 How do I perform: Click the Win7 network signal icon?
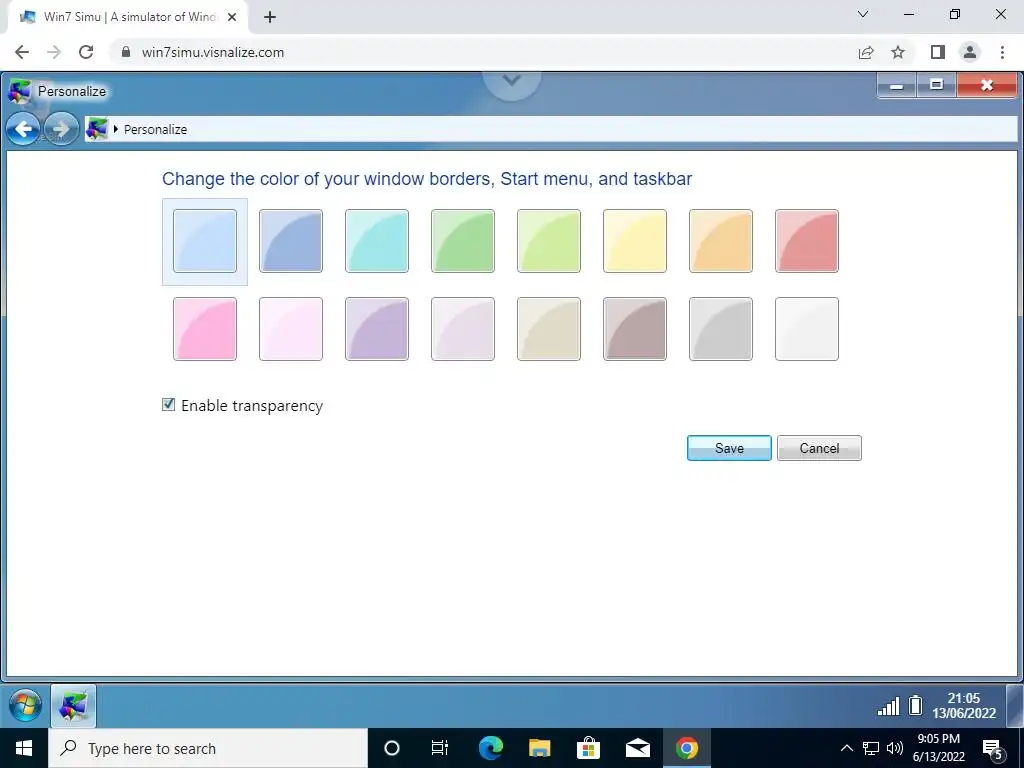888,706
